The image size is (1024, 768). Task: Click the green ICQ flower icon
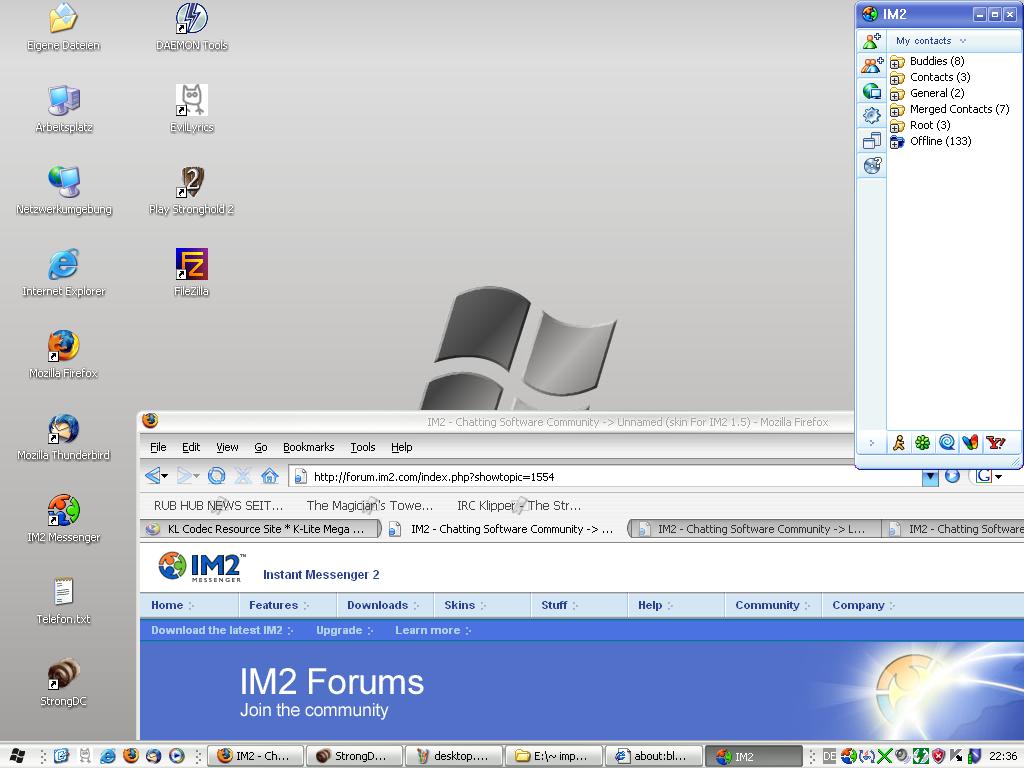click(922, 443)
